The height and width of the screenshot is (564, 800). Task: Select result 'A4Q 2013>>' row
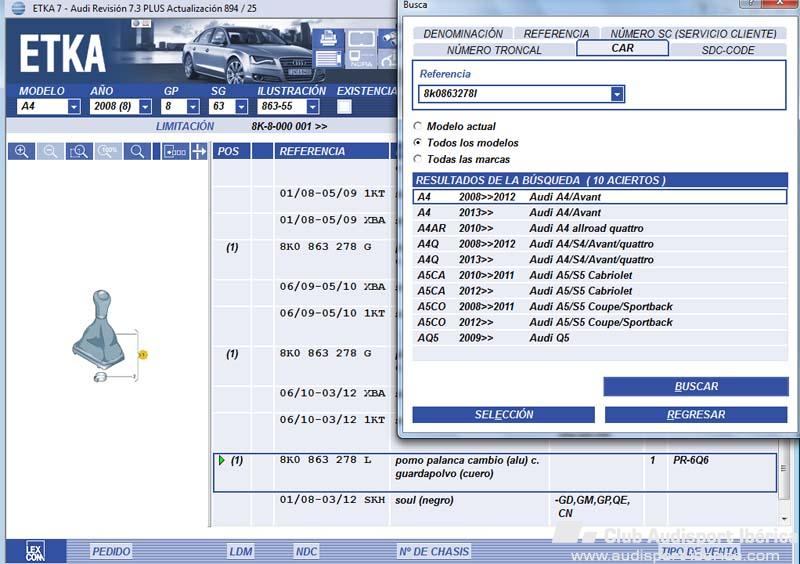click(x=599, y=259)
